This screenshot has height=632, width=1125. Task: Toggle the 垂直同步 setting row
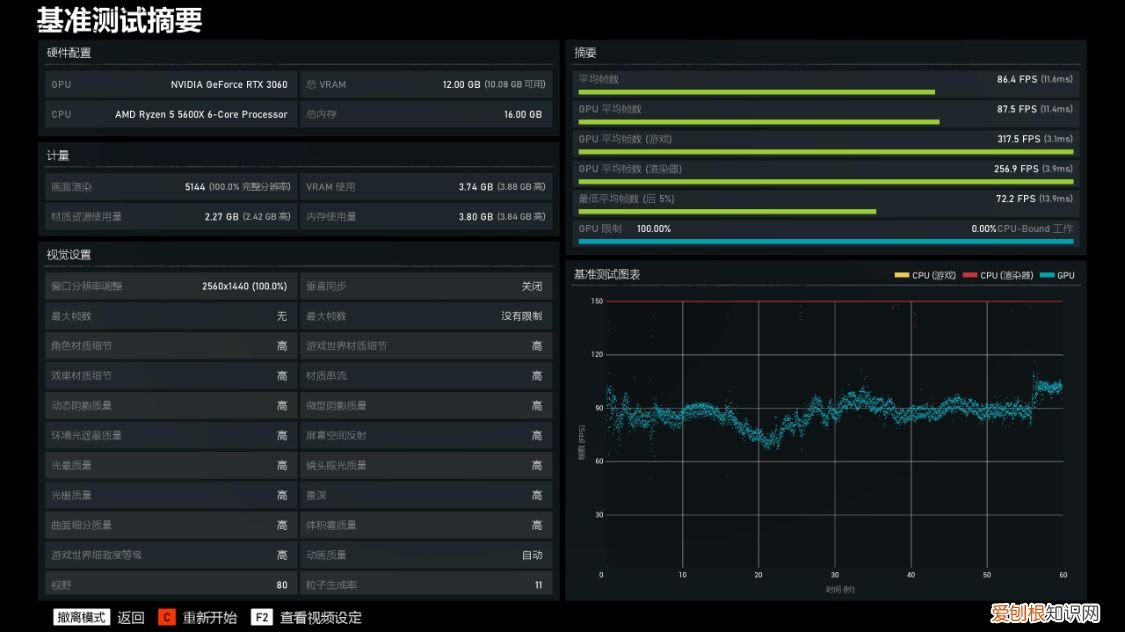(425, 286)
